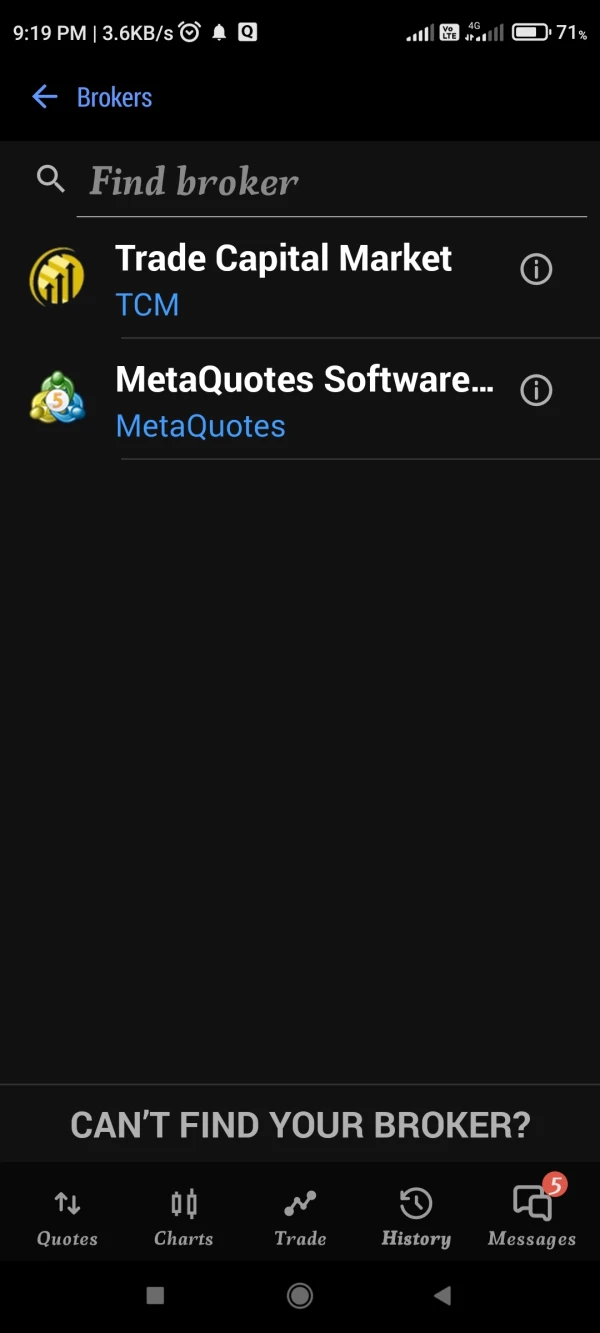The width and height of the screenshot is (600, 1333).
Task: Tap the Trade Capital Market gold logo
Action: click(x=57, y=277)
